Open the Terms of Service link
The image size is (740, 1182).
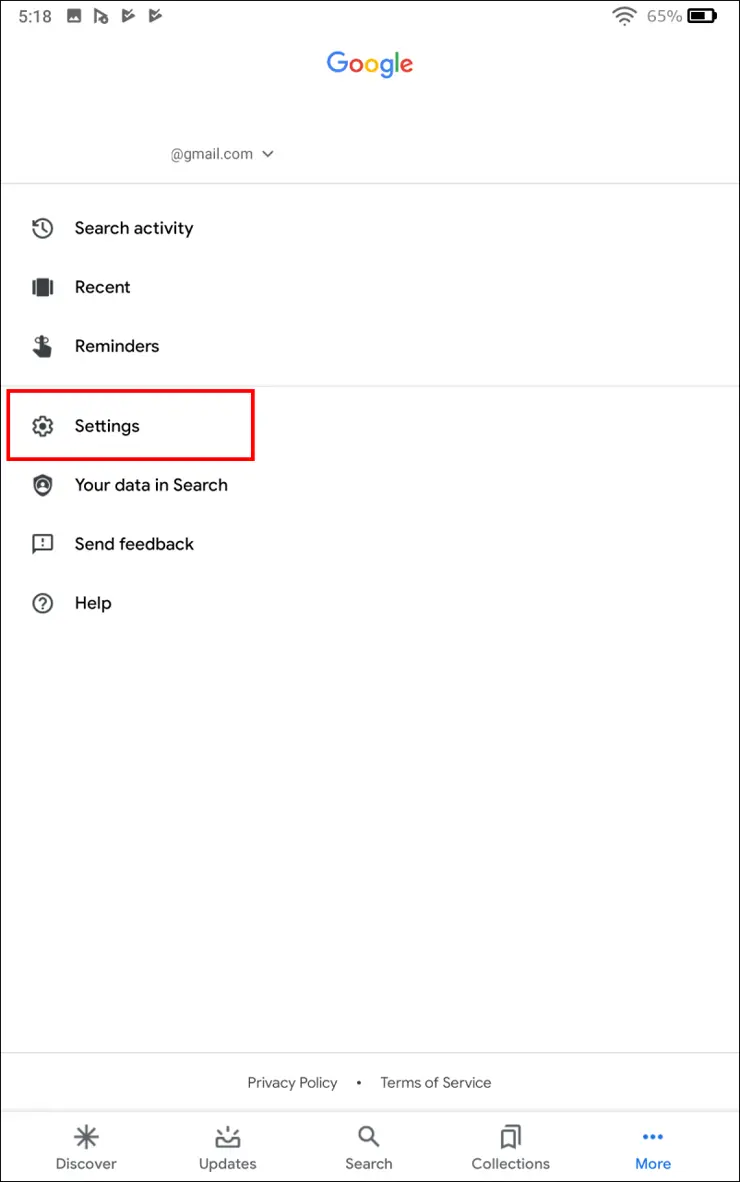[x=436, y=1082]
